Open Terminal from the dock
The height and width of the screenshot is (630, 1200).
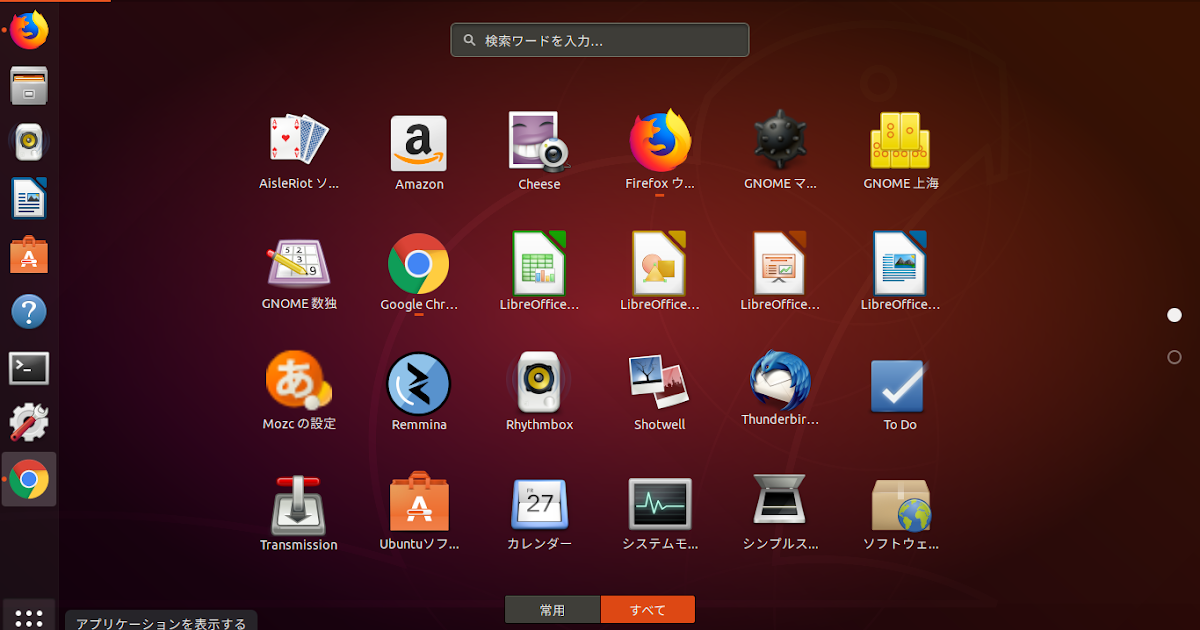pyautogui.click(x=29, y=368)
